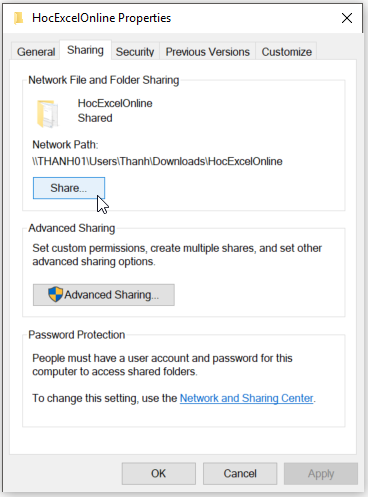Click the network path text
The width and height of the screenshot is (368, 497).
point(157,161)
